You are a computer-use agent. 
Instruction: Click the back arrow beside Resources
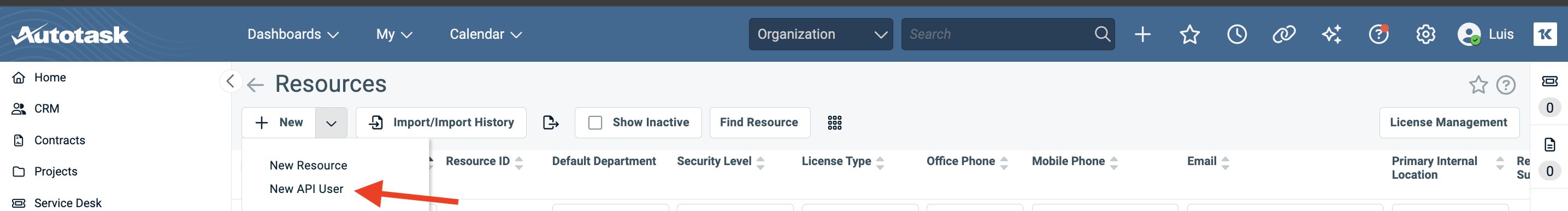click(255, 85)
